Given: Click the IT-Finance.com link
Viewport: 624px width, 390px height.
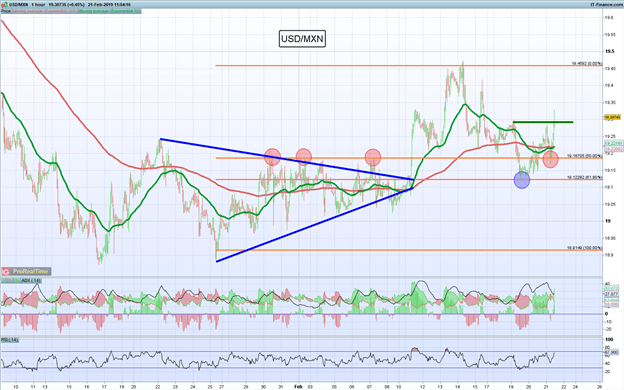Looking at the screenshot, I should click(x=606, y=4).
